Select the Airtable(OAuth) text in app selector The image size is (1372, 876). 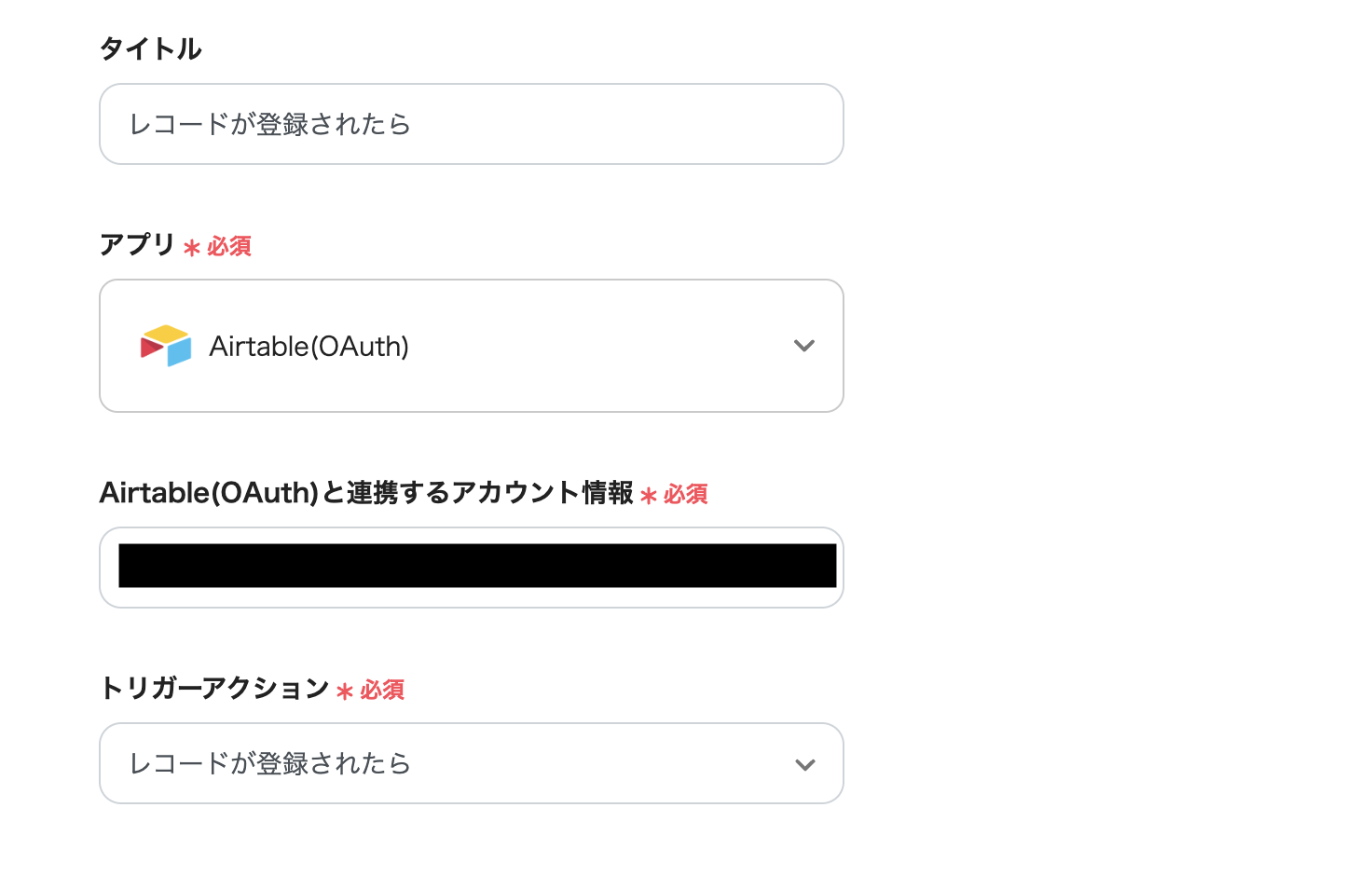click(309, 347)
